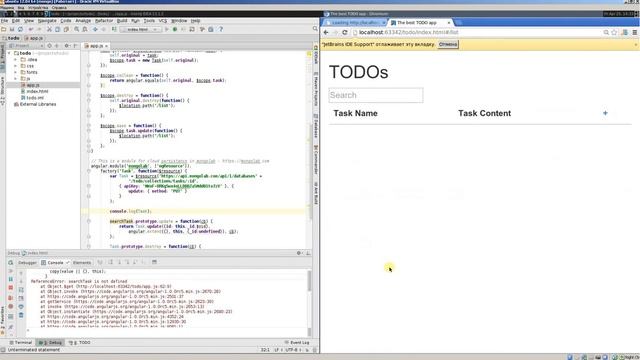Open the Navigate menu
640x360 pixels.
[47, 21]
